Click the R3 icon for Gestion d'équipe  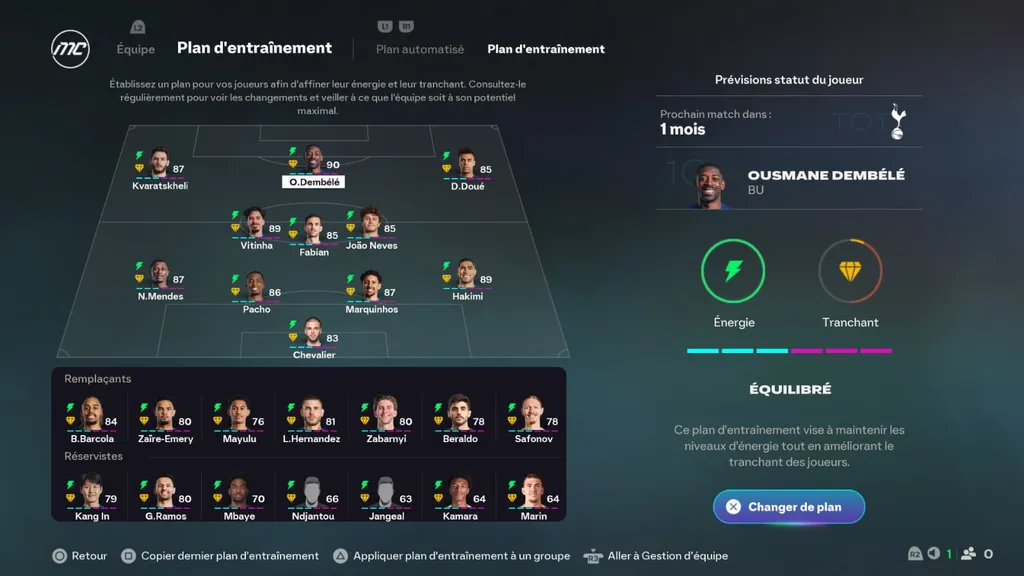[593, 556]
